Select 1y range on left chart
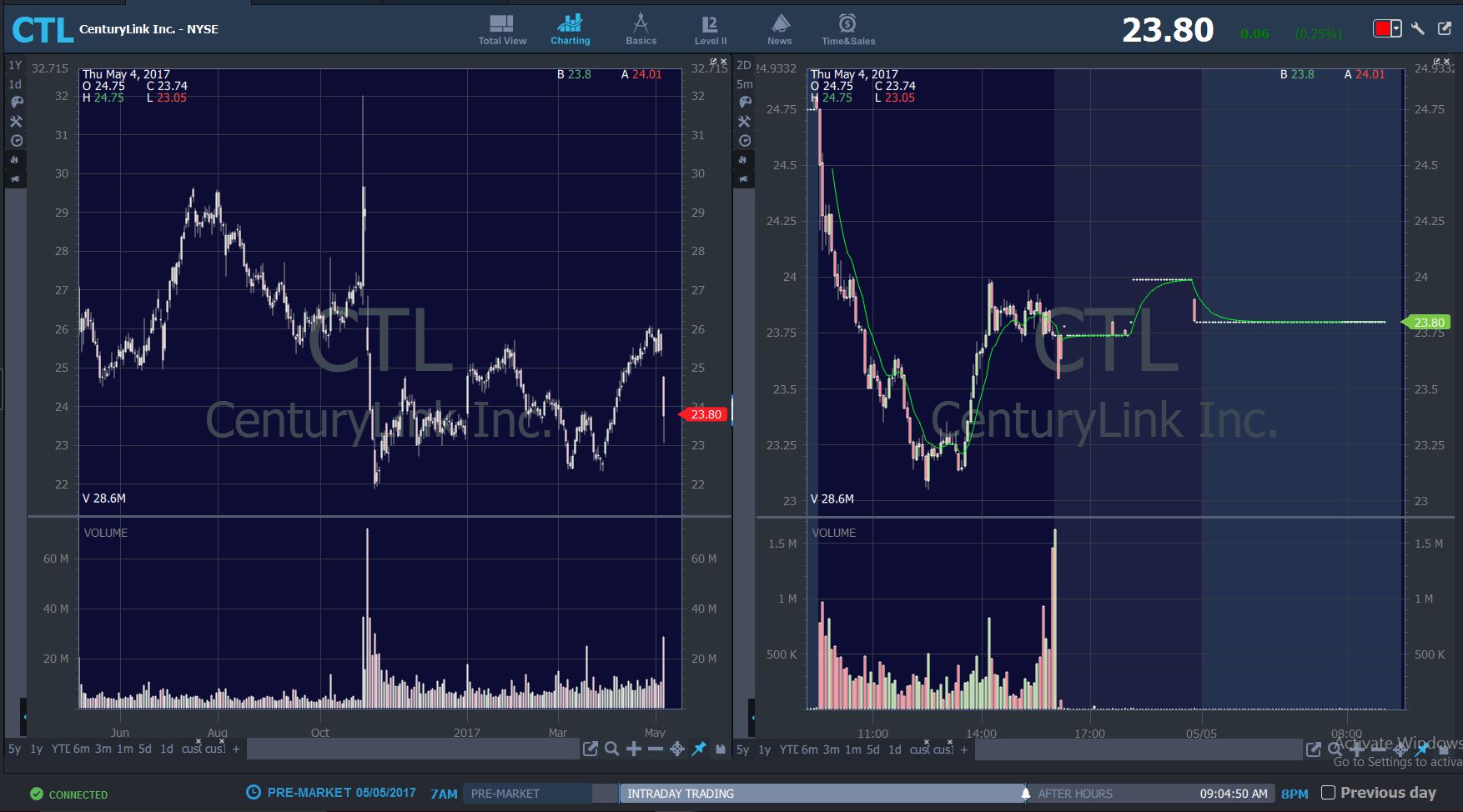The image size is (1463, 812). pyautogui.click(x=36, y=749)
